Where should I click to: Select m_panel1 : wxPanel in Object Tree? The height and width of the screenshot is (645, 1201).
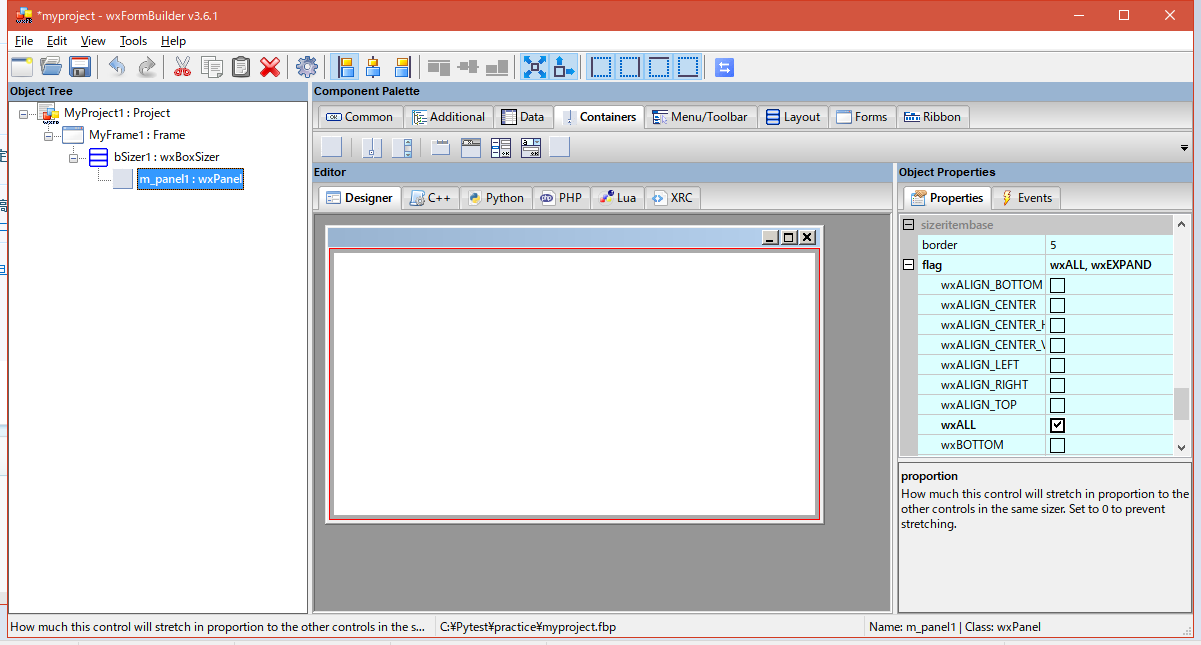[189, 179]
